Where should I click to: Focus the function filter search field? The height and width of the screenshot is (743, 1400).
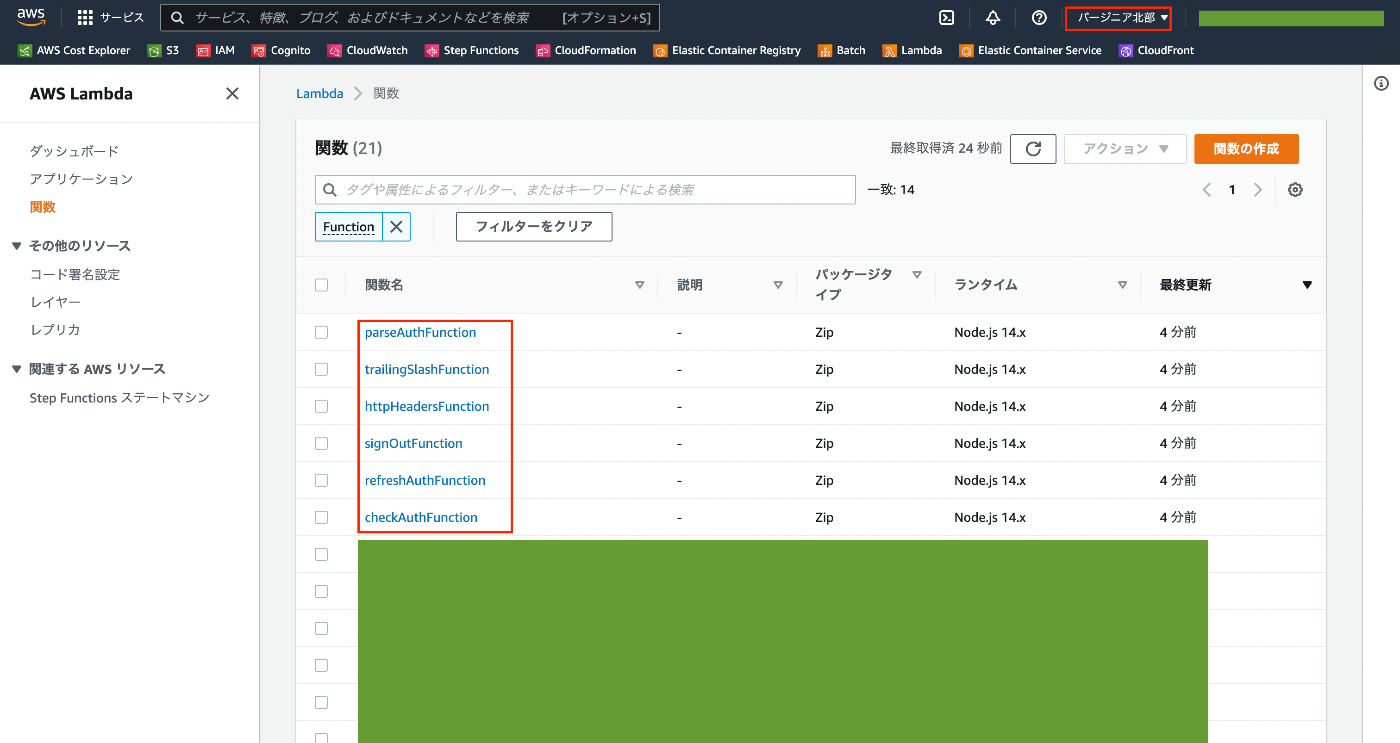coord(585,190)
